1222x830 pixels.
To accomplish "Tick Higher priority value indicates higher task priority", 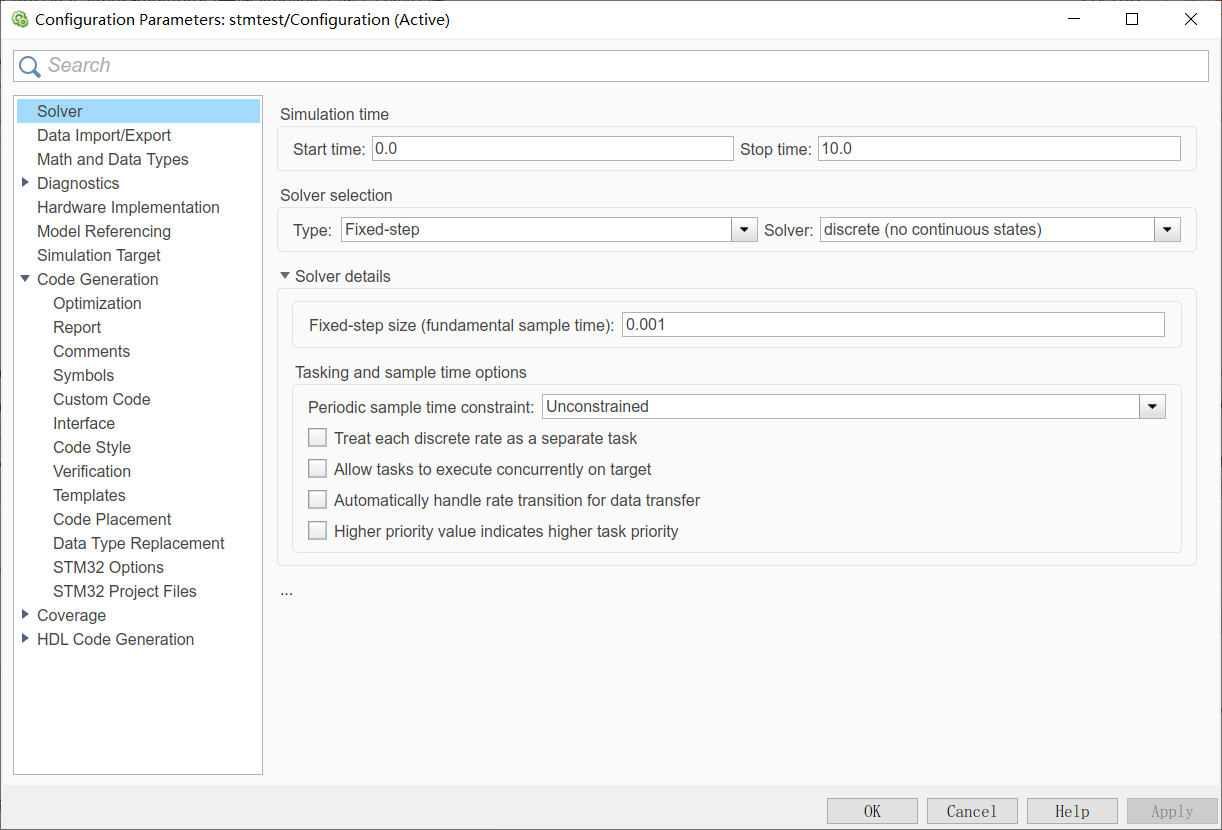I will (317, 531).
